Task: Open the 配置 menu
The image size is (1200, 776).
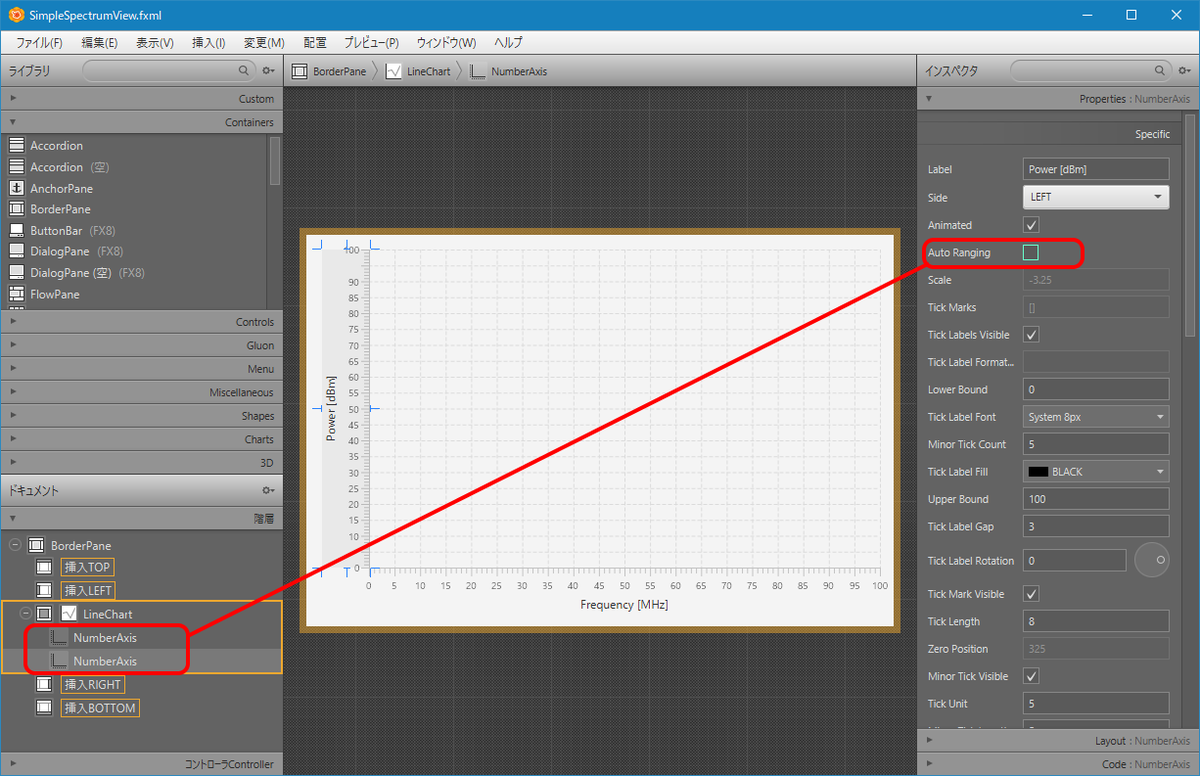Action: coord(315,43)
